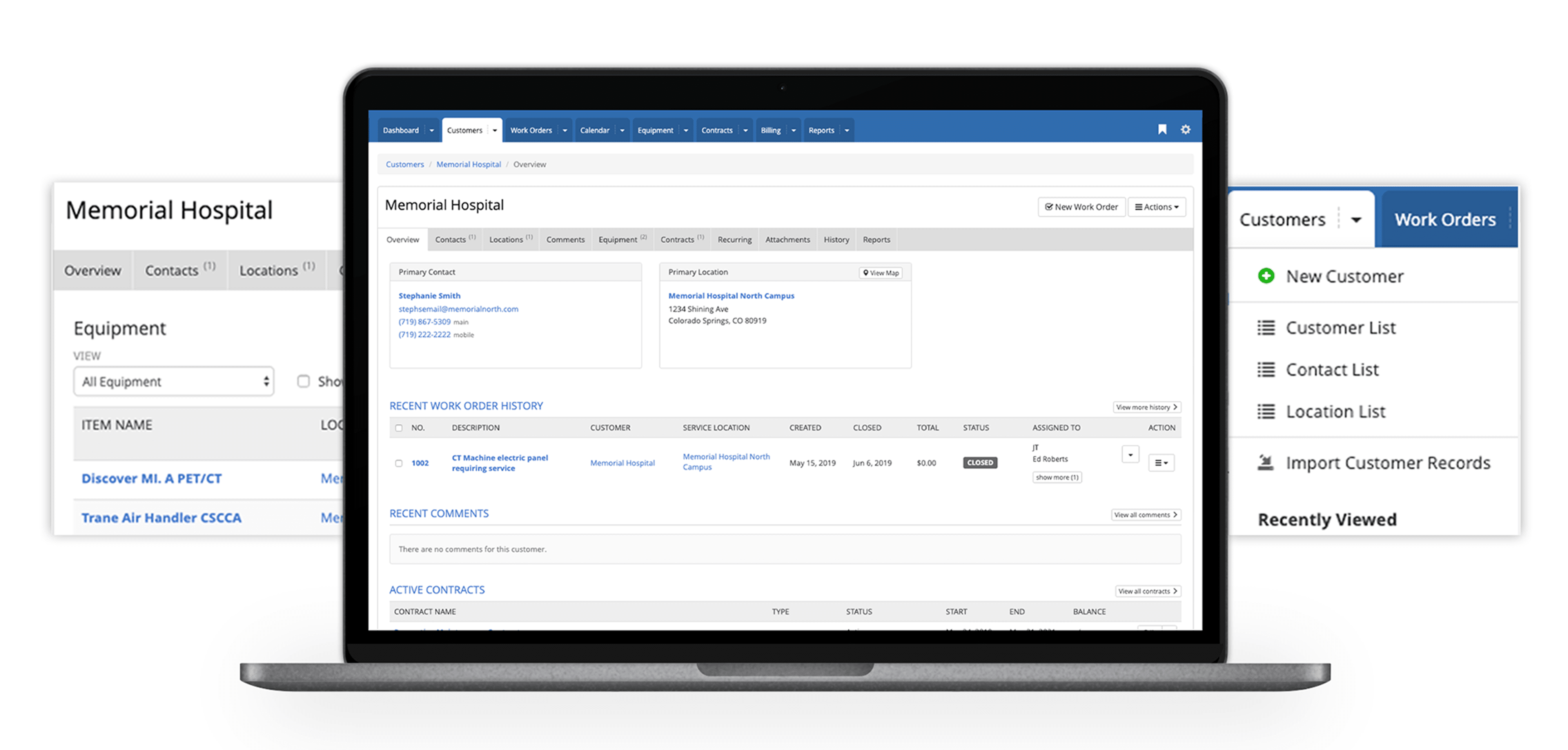Expand the Customers dropdown in navbar
This screenshot has width=1568, height=750.
click(493, 130)
